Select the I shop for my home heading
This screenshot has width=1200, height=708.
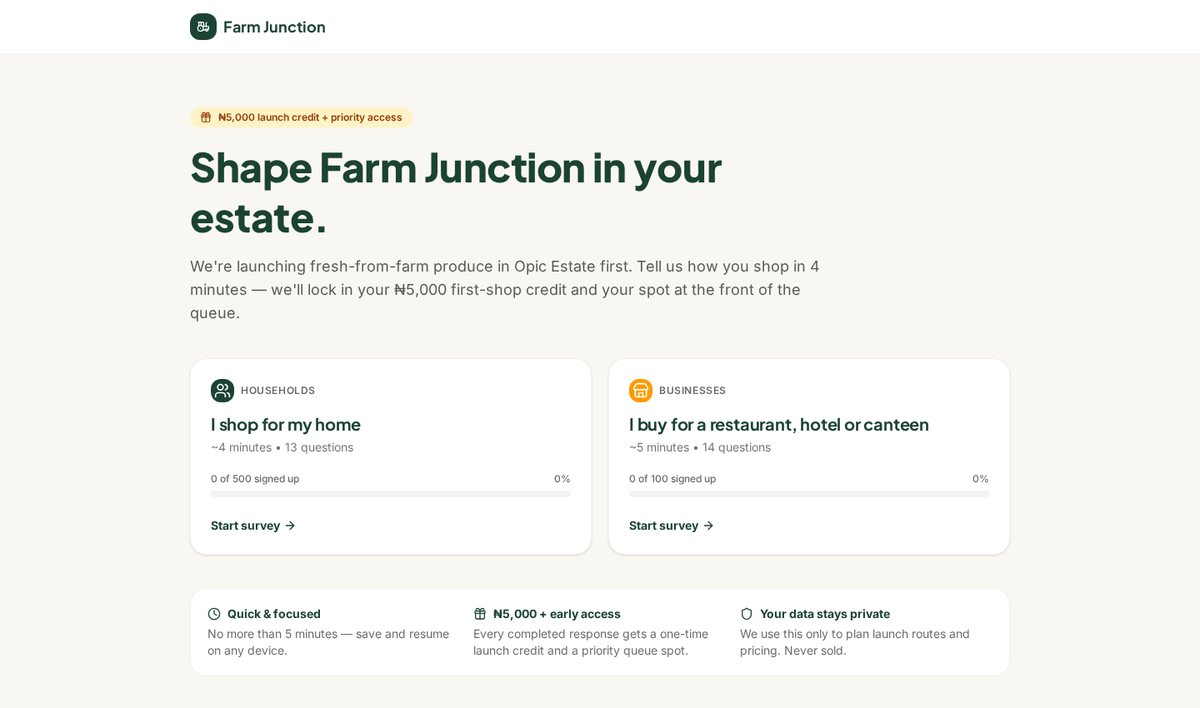click(x=286, y=424)
